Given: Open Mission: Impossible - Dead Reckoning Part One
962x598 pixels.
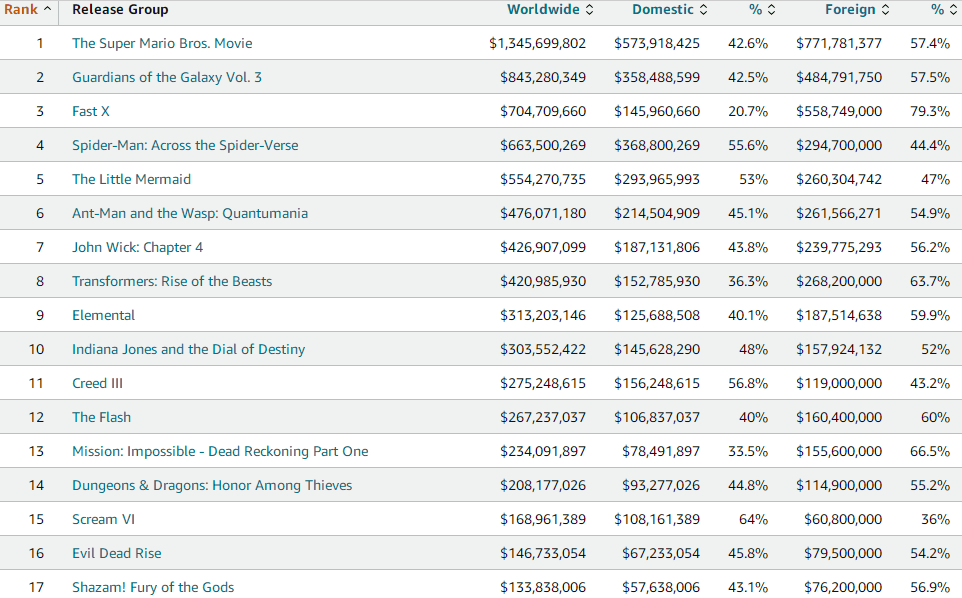Looking at the screenshot, I should pos(220,452).
